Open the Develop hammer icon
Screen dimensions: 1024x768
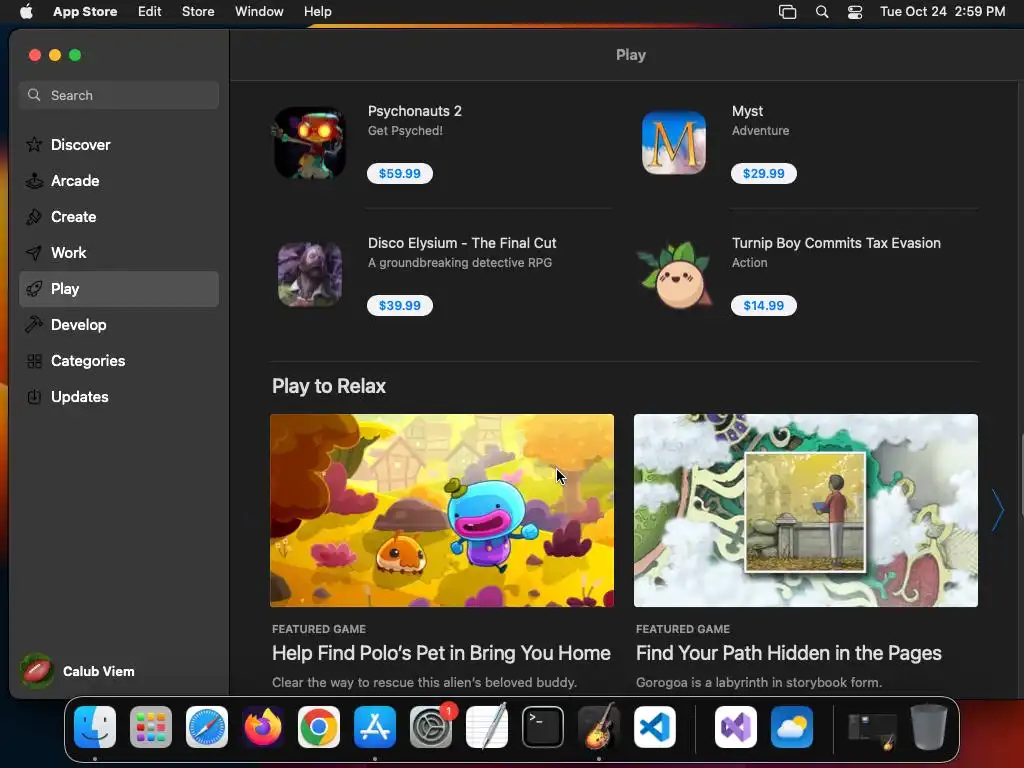(34, 325)
